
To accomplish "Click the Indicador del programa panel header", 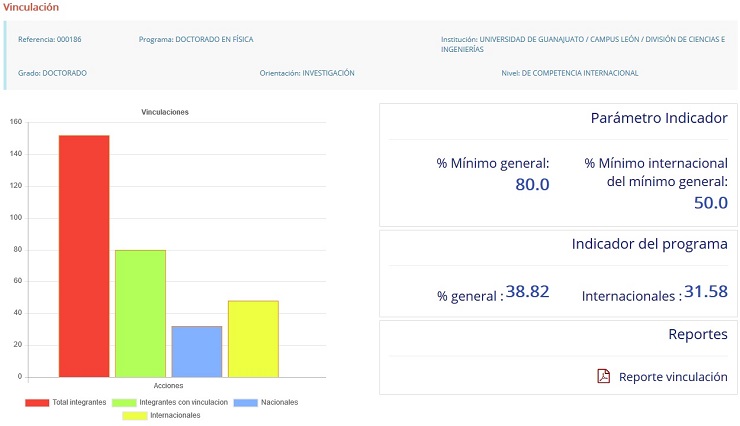I will click(x=649, y=243).
